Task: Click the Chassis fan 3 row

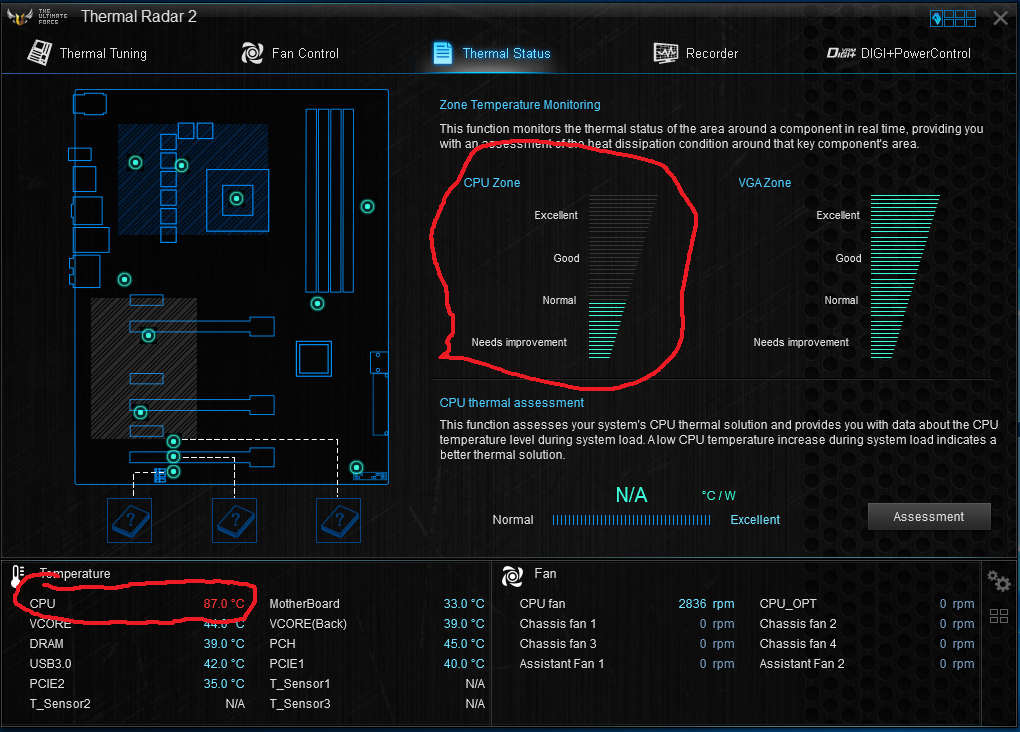Action: pyautogui.click(x=626, y=644)
